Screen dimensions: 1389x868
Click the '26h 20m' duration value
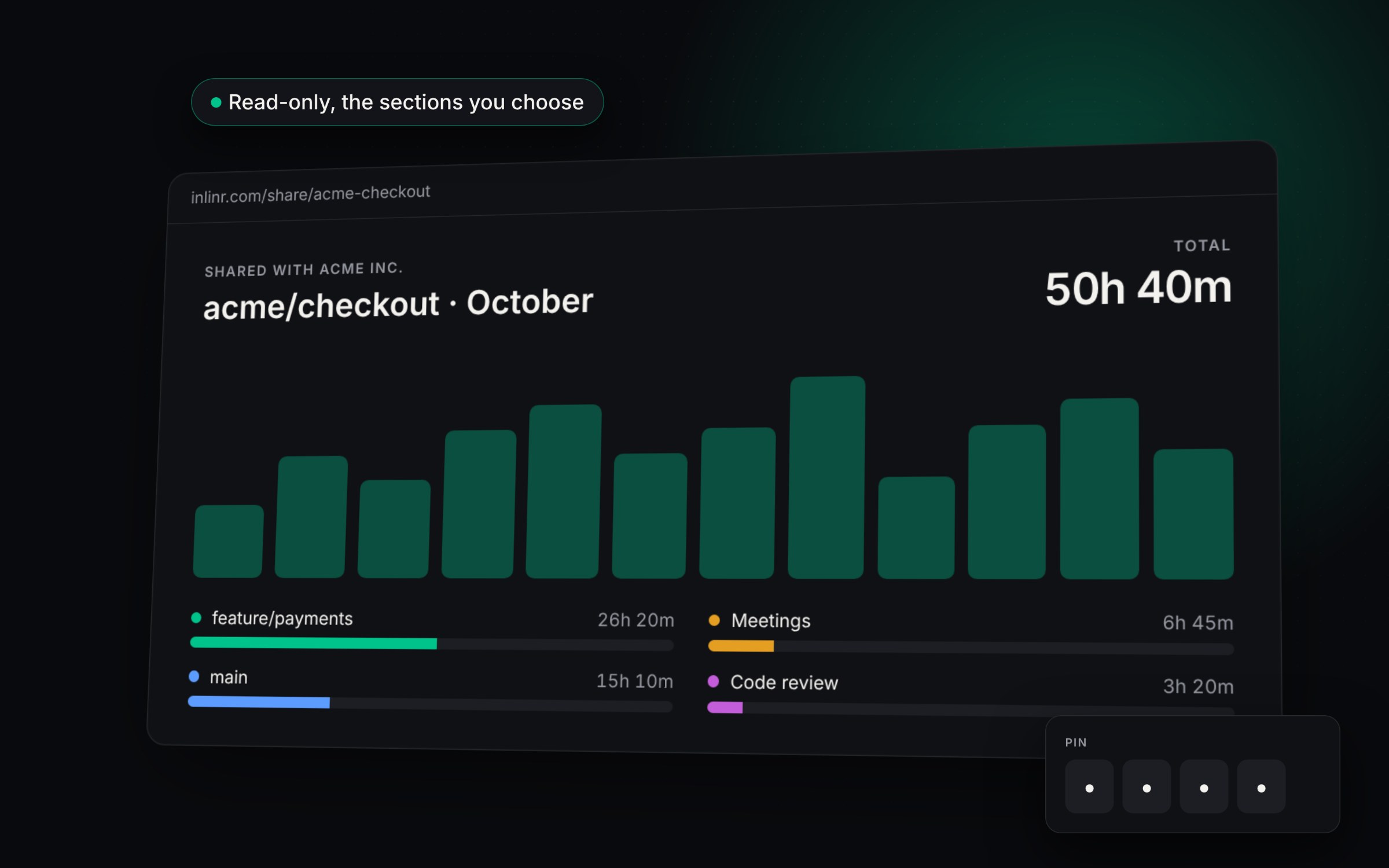coord(636,620)
